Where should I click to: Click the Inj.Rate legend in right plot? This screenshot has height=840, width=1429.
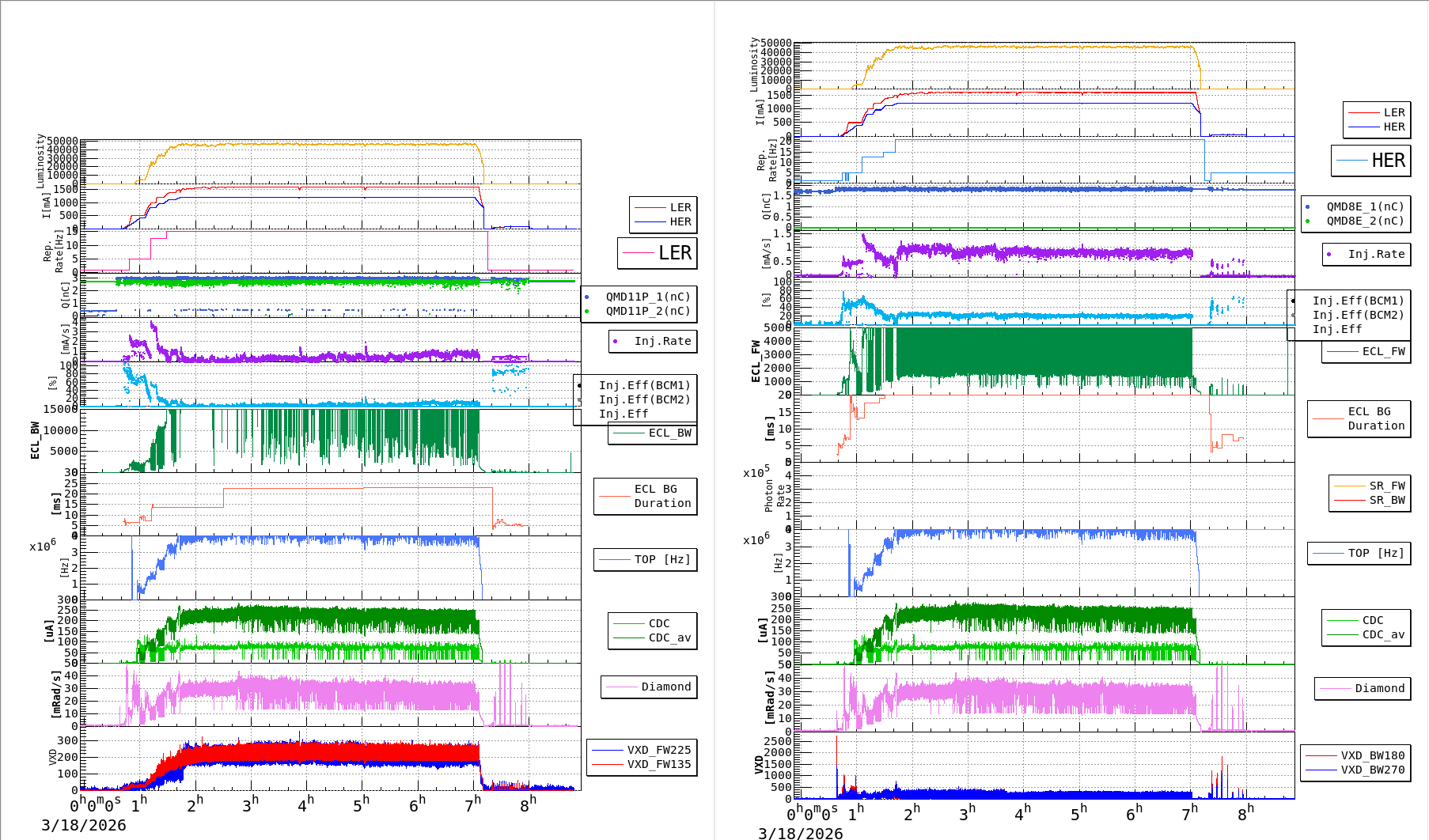click(x=1376, y=254)
